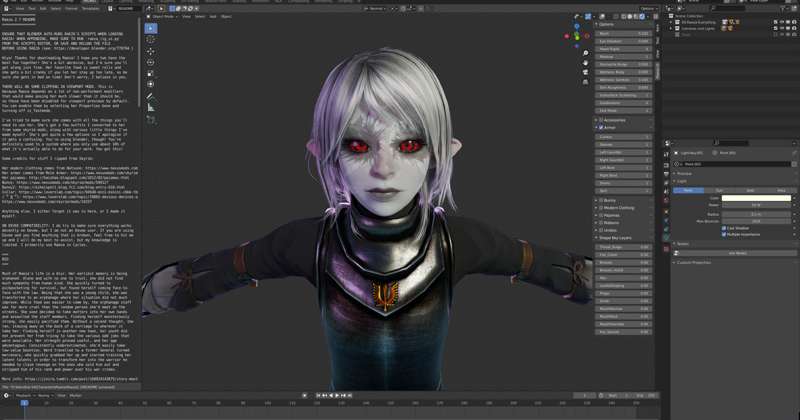Open the 3D viewport Add menu
Viewport: 800px width, 420px height.
point(213,16)
